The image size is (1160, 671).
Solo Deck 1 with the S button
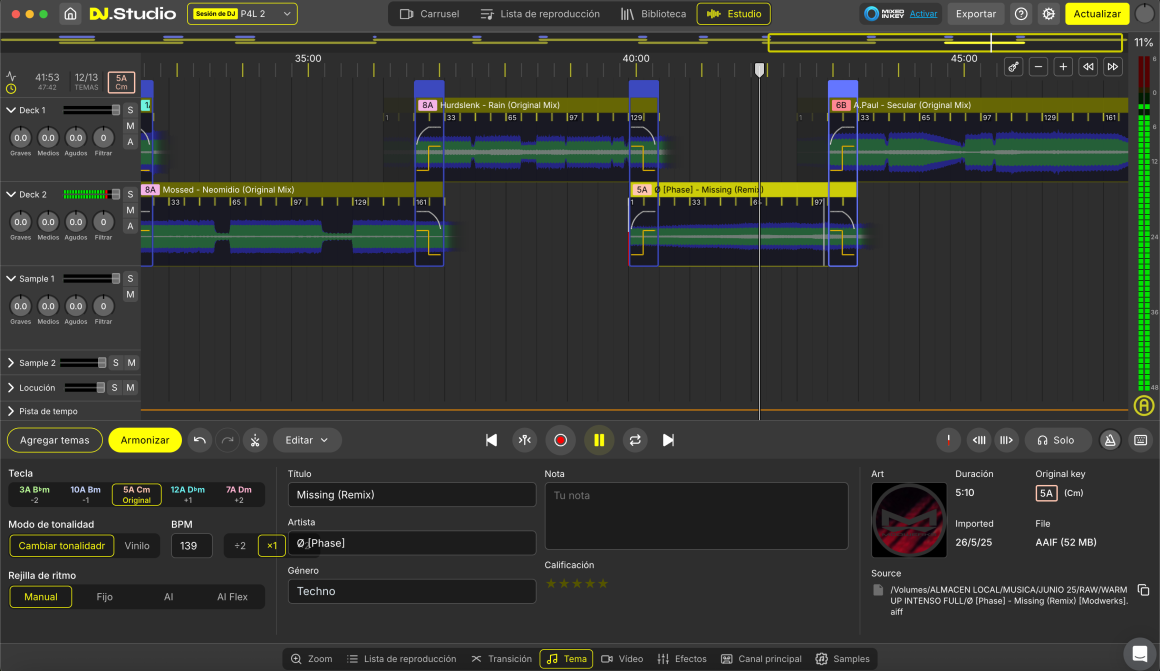[x=130, y=110]
